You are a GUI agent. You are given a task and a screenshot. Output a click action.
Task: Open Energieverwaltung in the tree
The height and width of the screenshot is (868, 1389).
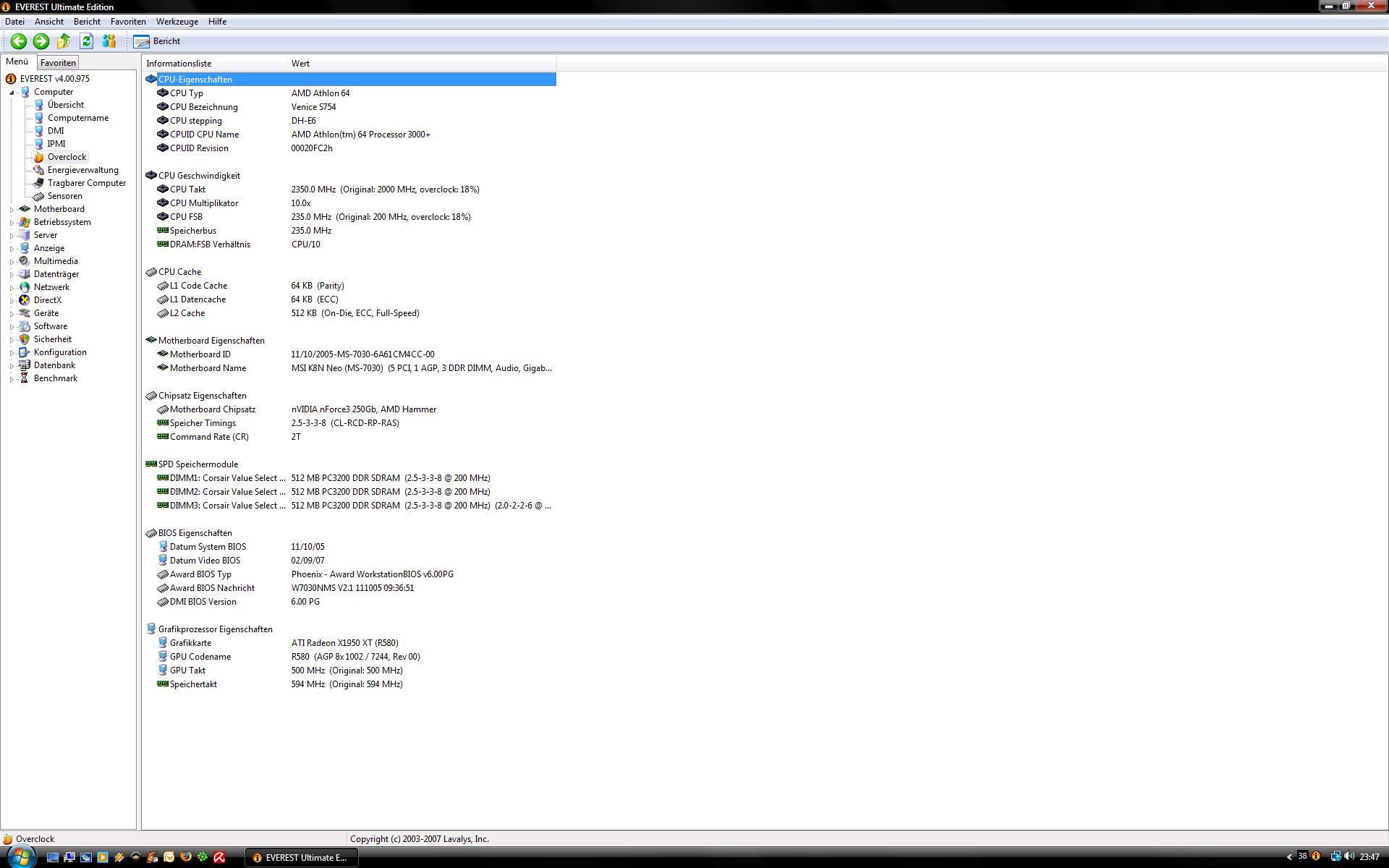[82, 170]
